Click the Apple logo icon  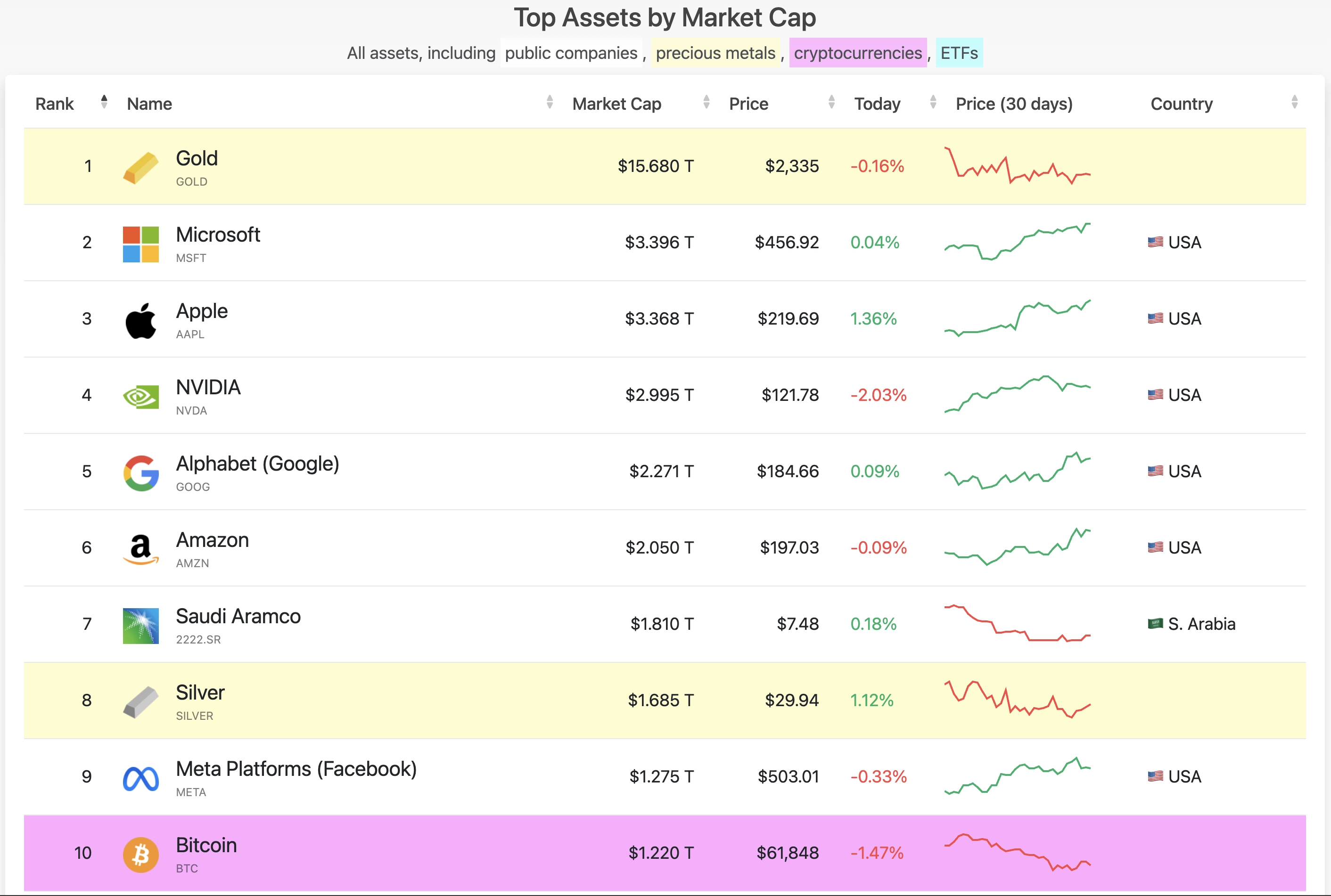pos(140,320)
